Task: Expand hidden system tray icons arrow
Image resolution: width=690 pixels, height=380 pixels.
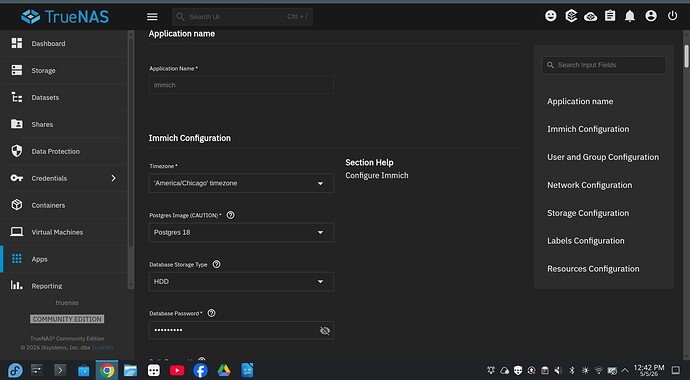Action: (x=624, y=370)
